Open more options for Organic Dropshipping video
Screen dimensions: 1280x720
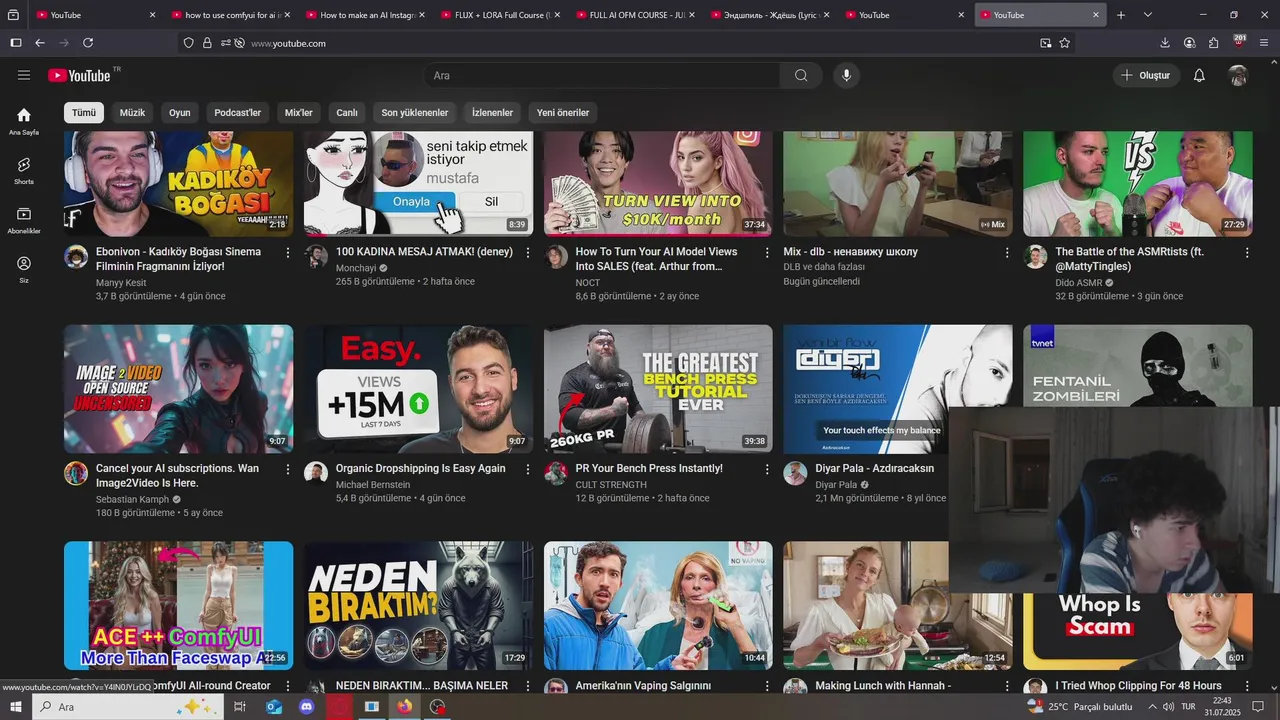[528, 469]
